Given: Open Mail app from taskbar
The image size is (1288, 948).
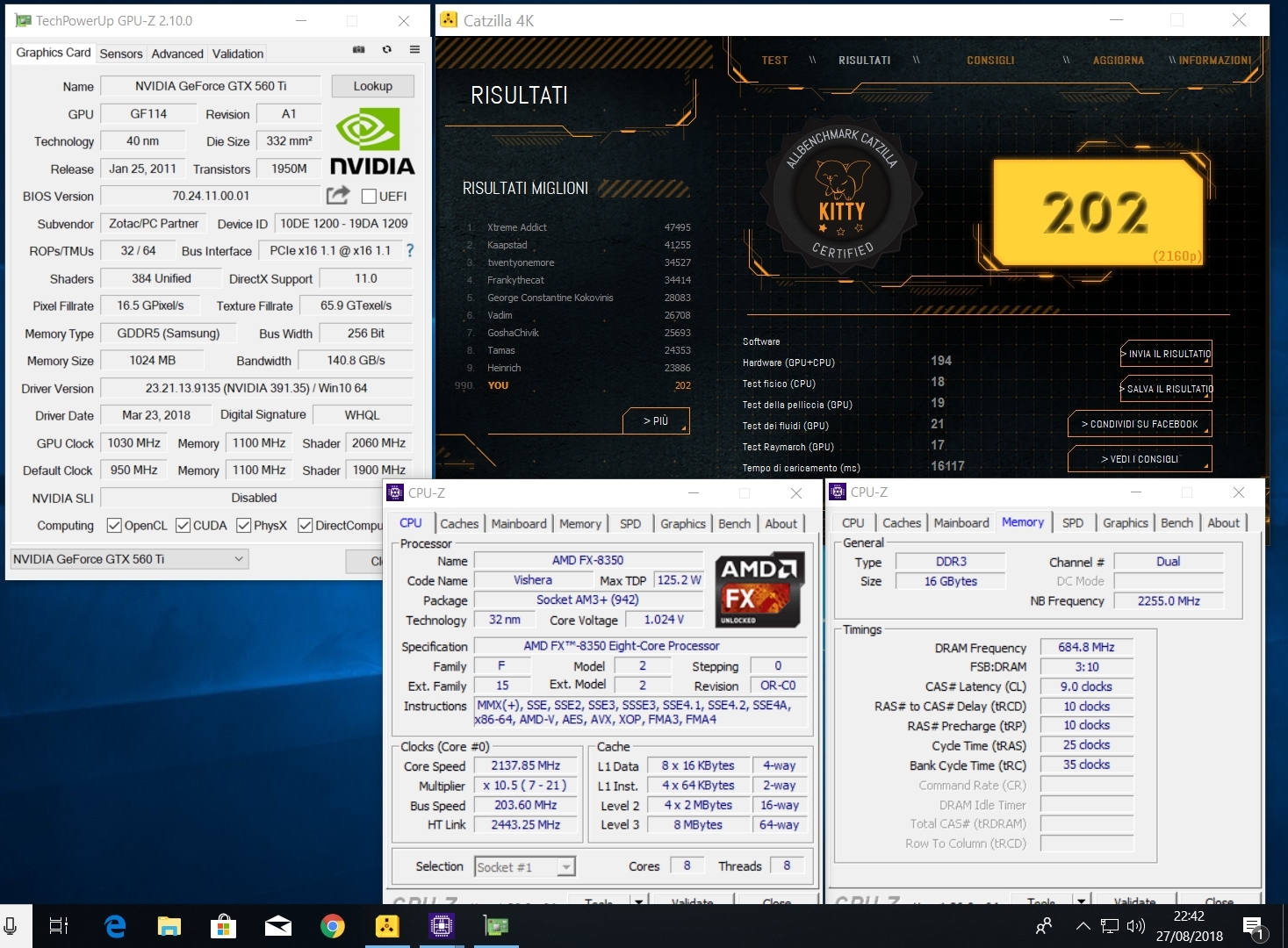Looking at the screenshot, I should [278, 926].
